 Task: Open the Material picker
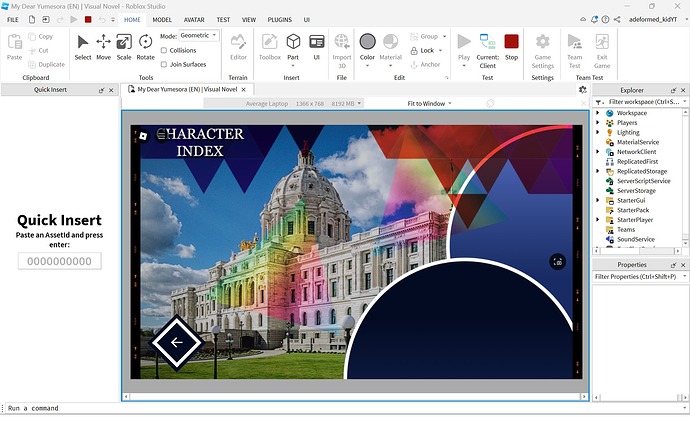tap(390, 41)
